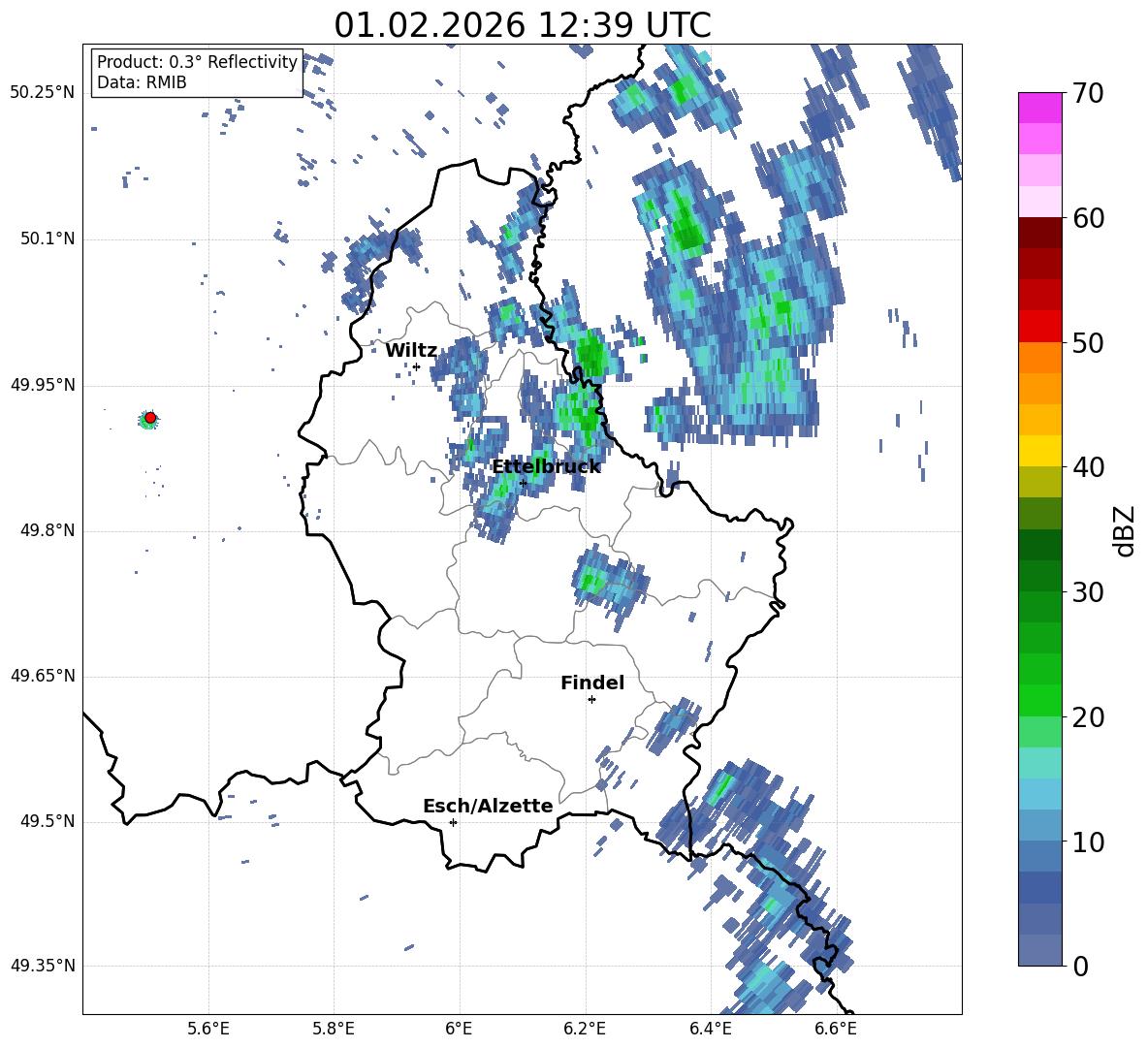
Task: Click the Findel station label
Action: (x=592, y=683)
